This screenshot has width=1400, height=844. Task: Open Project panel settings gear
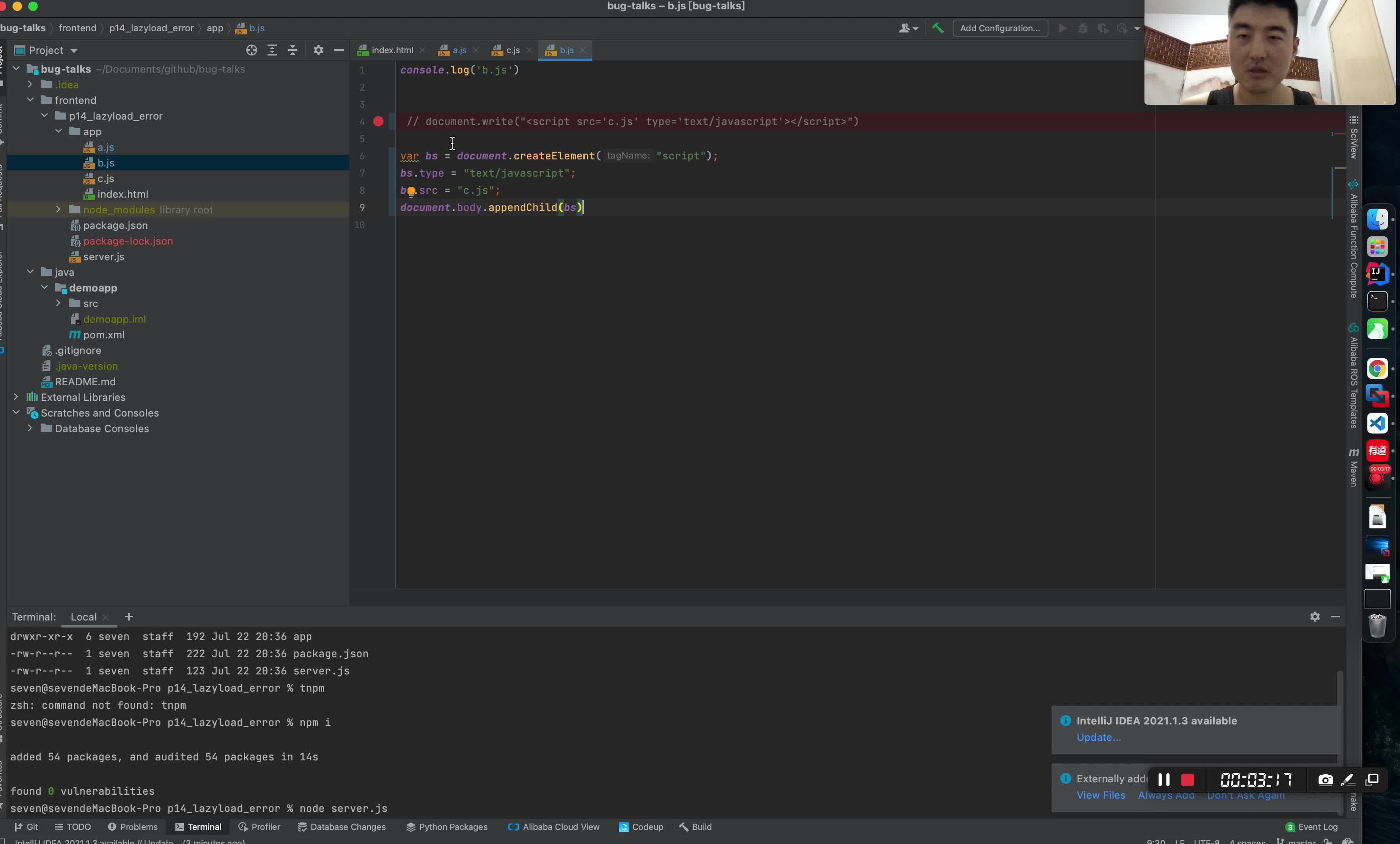[x=318, y=50]
